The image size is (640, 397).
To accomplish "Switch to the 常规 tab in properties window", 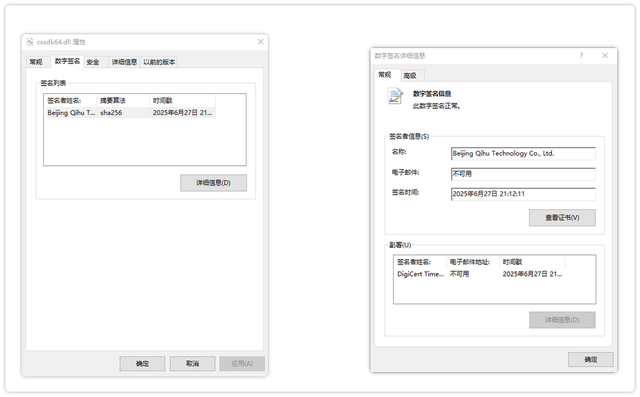I will (x=36, y=62).
